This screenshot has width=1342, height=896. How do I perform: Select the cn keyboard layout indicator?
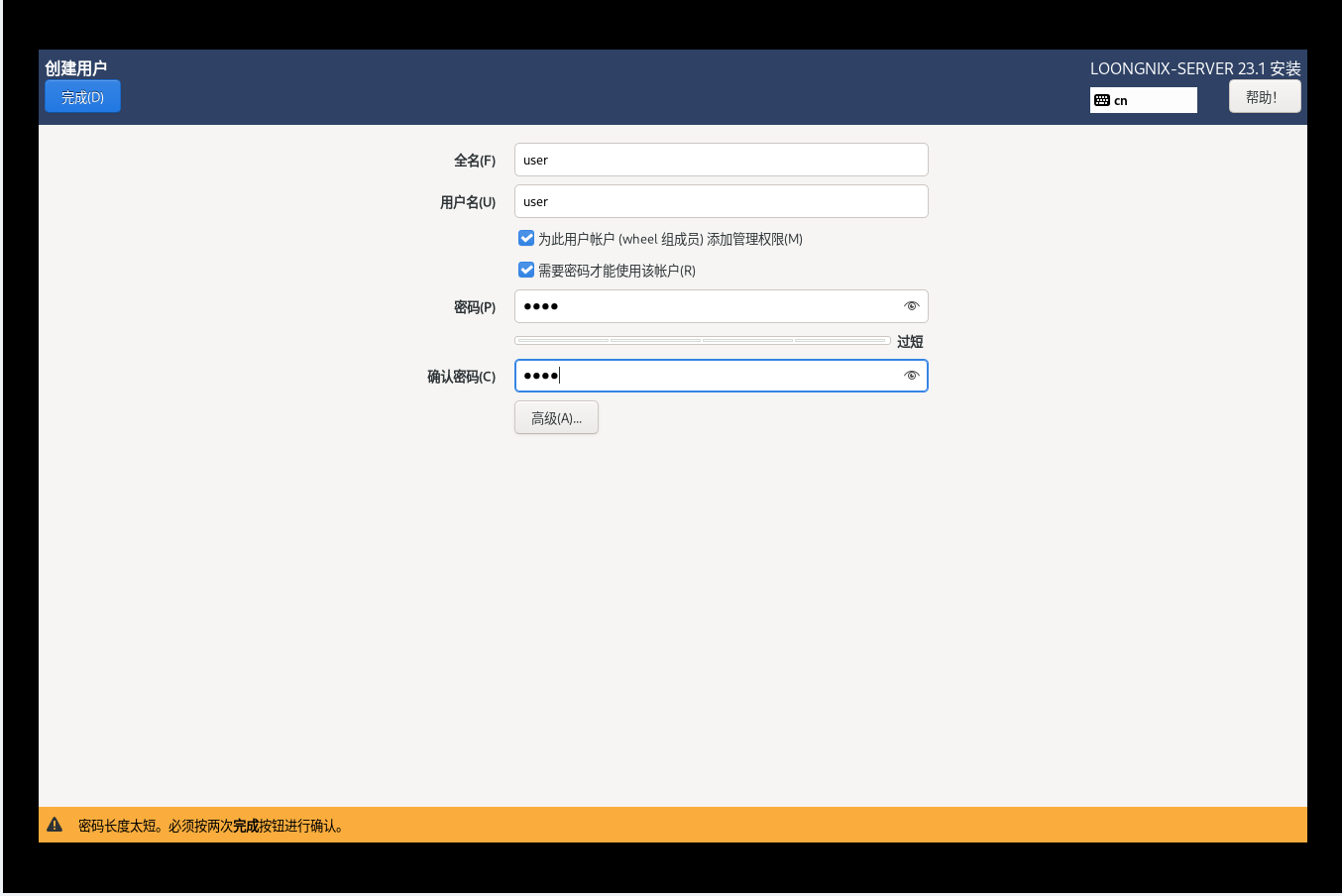pos(1143,100)
